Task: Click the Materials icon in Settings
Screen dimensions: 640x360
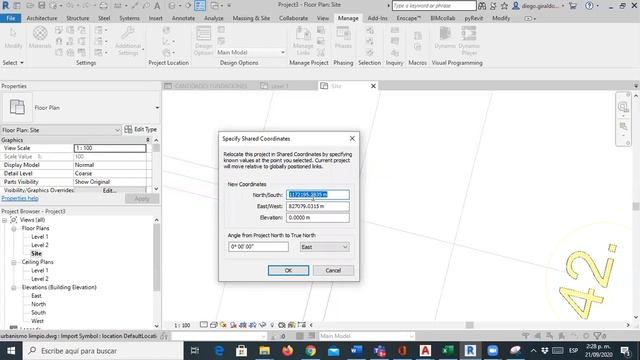Action: coord(40,33)
